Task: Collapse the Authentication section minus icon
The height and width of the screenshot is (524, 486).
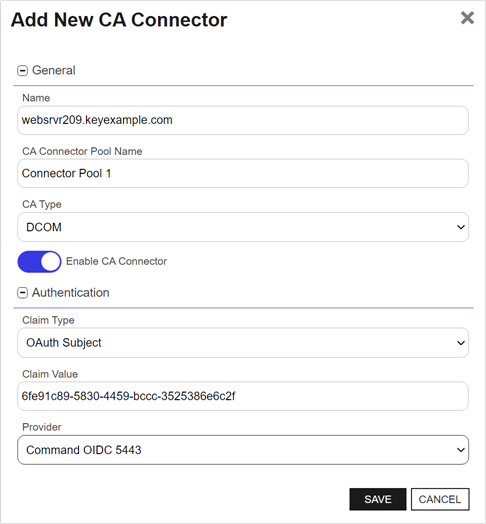Action: click(x=22, y=293)
